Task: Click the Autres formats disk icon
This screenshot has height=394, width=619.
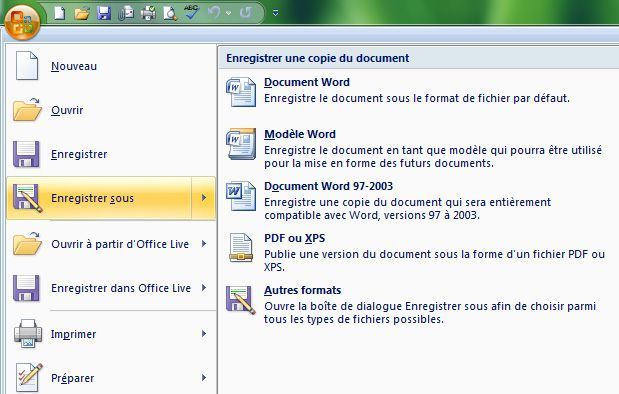Action: pos(241,300)
